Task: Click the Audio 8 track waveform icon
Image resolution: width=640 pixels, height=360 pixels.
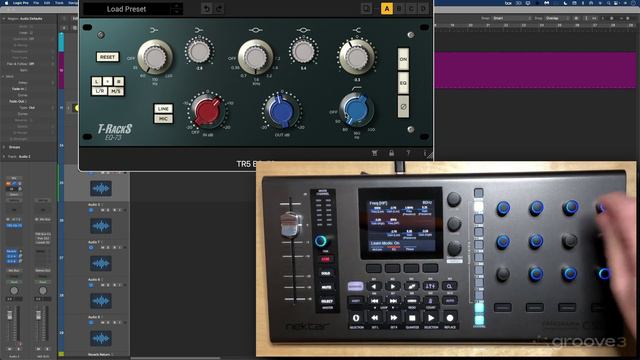Action: coord(101,301)
